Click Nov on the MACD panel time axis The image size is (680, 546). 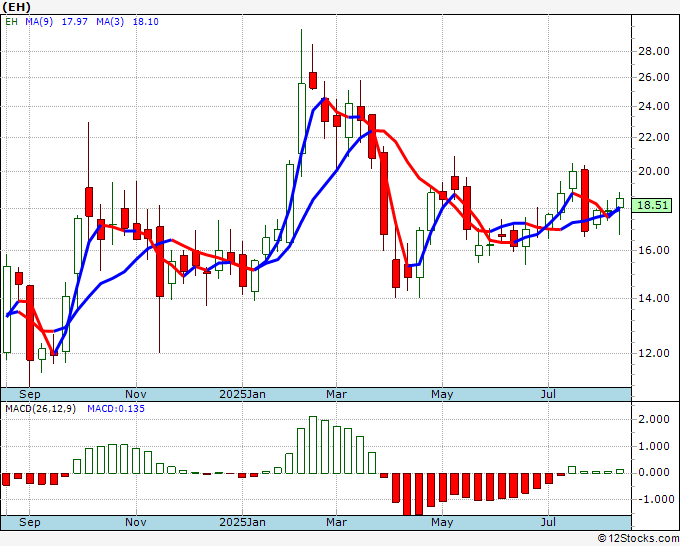pos(136,522)
